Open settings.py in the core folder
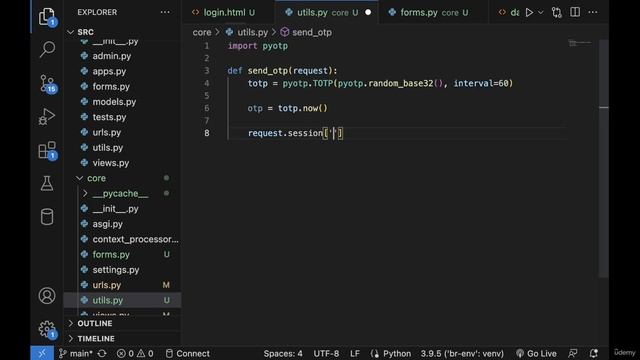Viewport: 640px width, 360px height. [116, 270]
